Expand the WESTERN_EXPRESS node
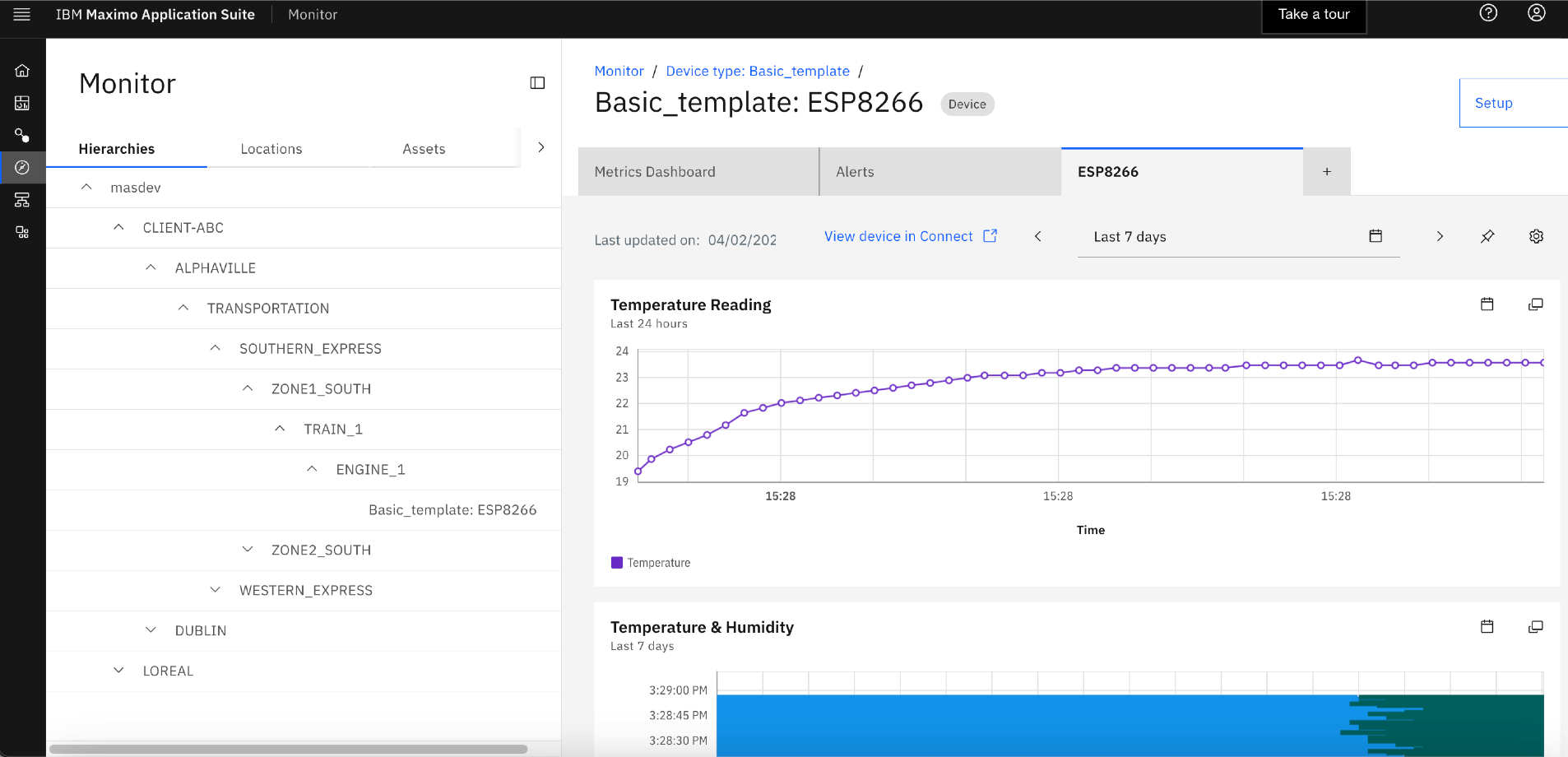Viewport: 1568px width, 757px height. [x=215, y=590]
